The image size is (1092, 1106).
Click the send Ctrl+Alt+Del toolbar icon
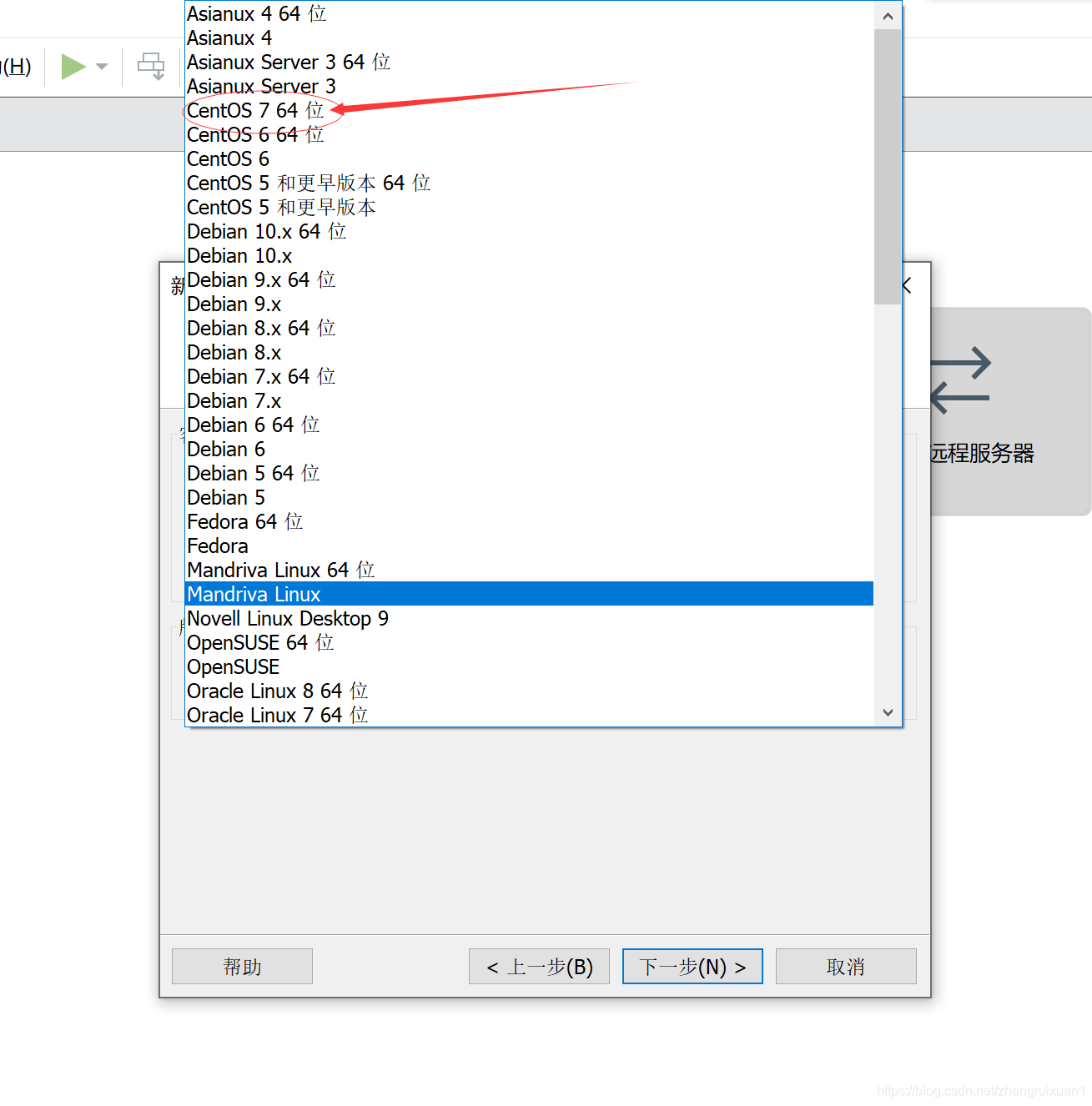pos(151,67)
